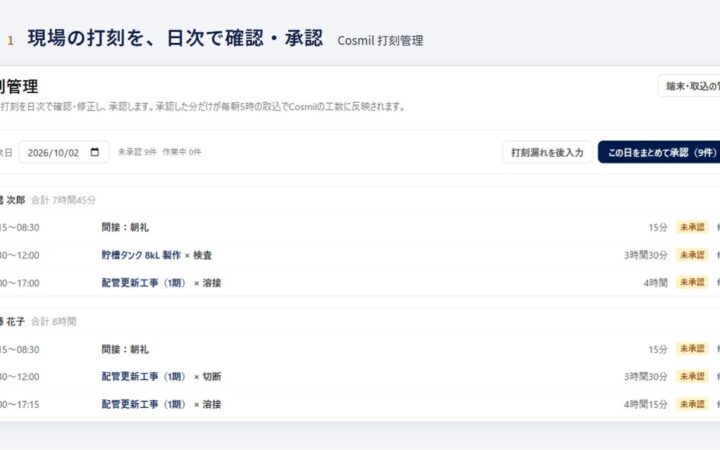720x450 pixels.
Task: Approve all with この日をまとめて承認（9件）
Action: pyautogui.click(x=659, y=152)
